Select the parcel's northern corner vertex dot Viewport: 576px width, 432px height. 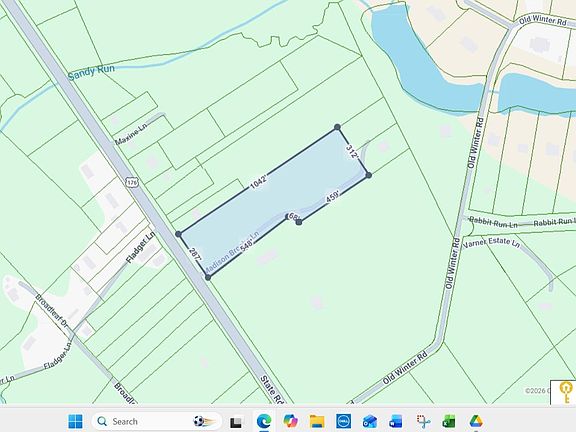tap(337, 127)
